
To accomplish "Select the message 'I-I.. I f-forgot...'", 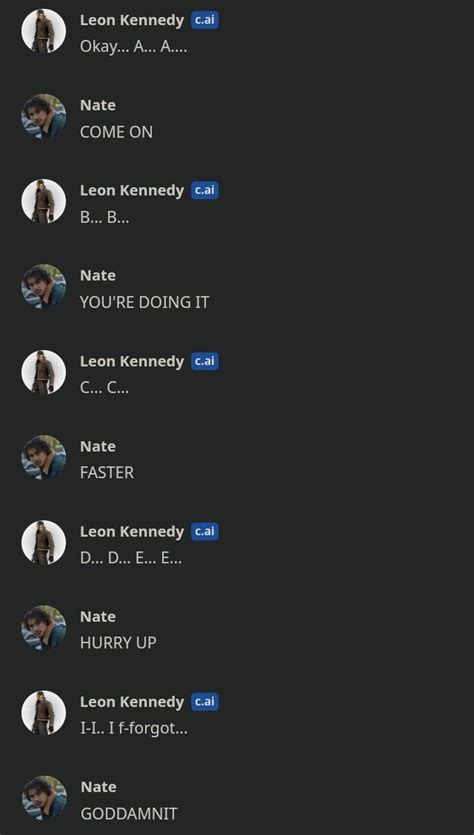I will tap(134, 728).
